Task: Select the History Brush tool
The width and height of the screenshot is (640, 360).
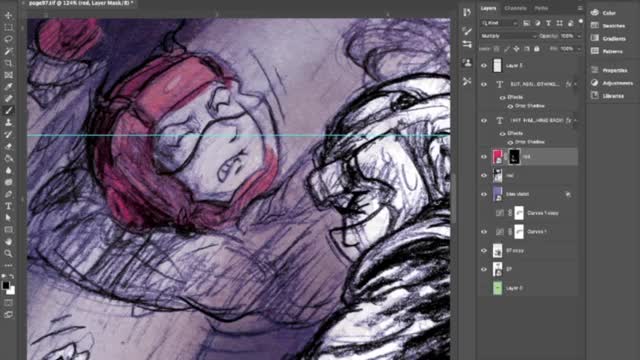Action: [x=8, y=134]
